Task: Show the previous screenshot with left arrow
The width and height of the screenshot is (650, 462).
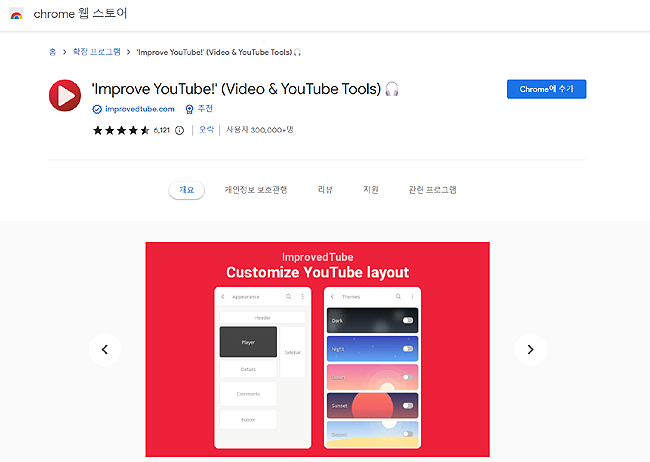Action: click(105, 350)
